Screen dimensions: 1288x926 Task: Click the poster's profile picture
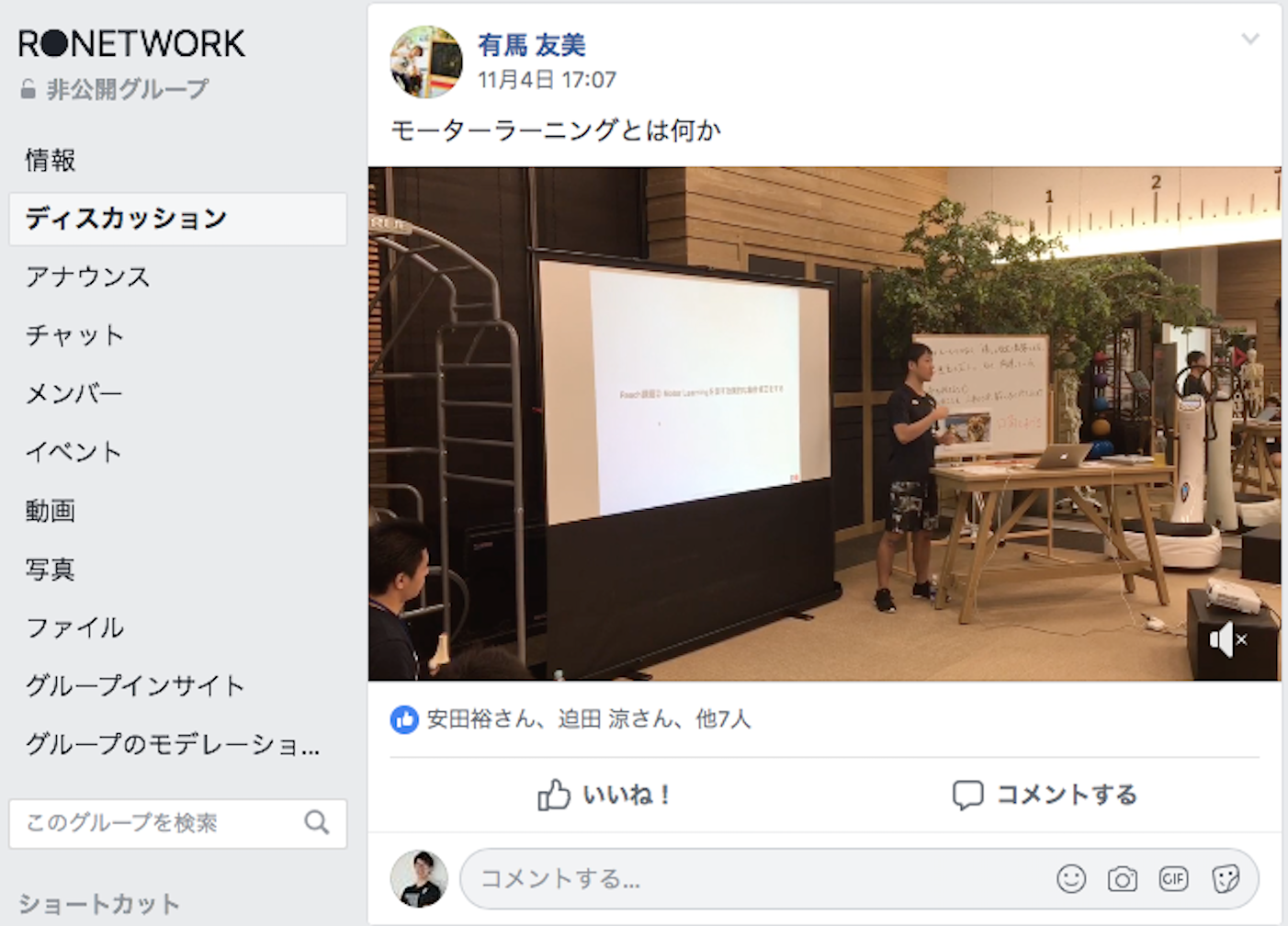[x=426, y=62]
